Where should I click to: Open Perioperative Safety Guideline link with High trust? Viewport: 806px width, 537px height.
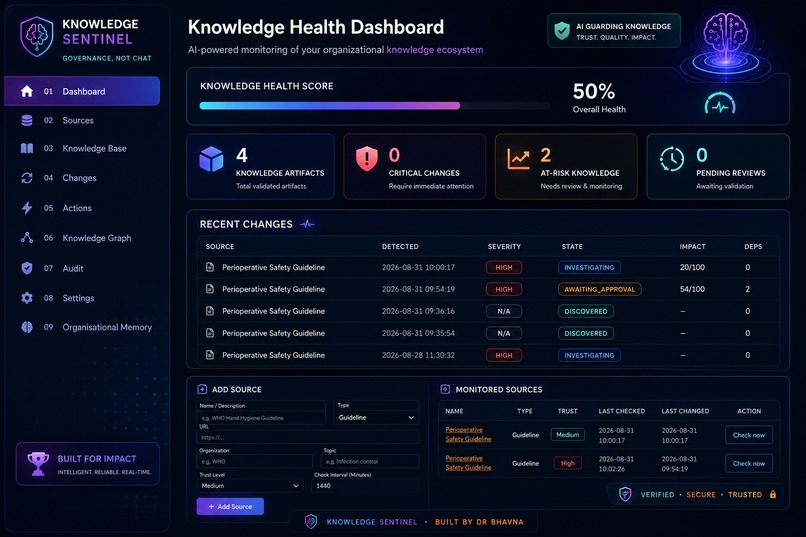pos(468,462)
